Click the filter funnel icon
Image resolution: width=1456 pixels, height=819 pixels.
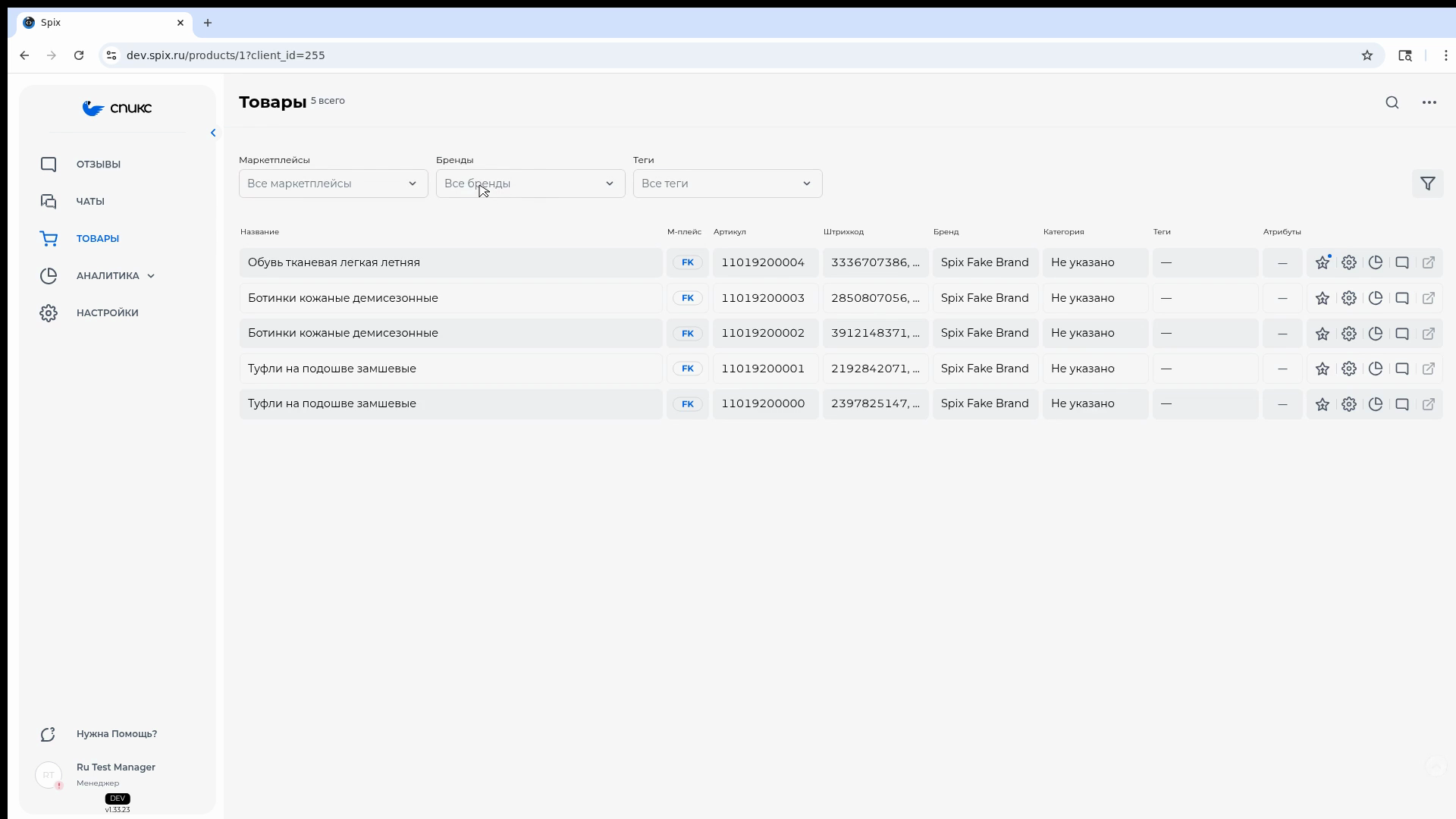pos(1428,184)
